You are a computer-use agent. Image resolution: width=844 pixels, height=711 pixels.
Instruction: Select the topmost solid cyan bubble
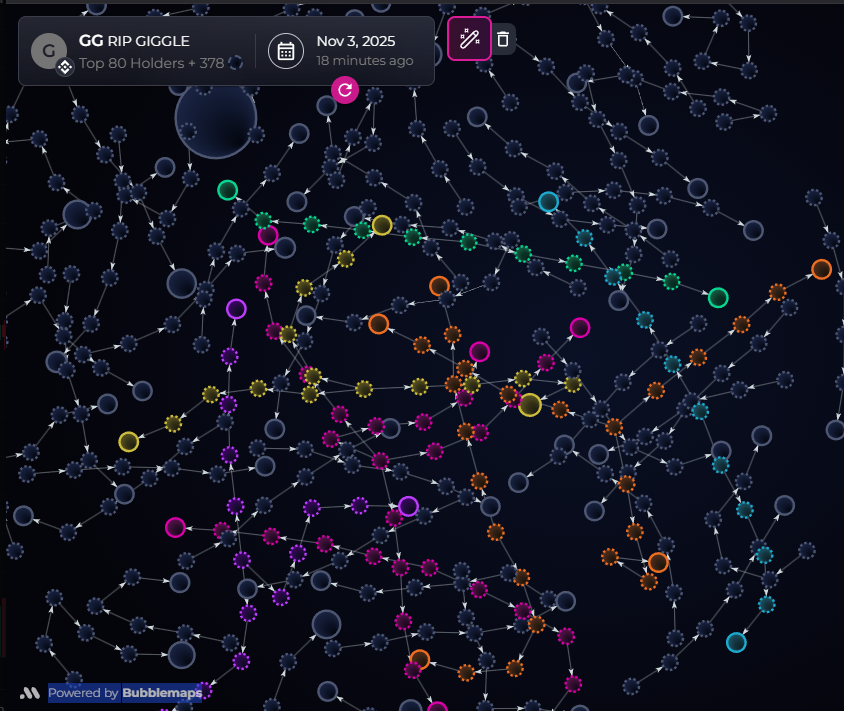point(548,202)
